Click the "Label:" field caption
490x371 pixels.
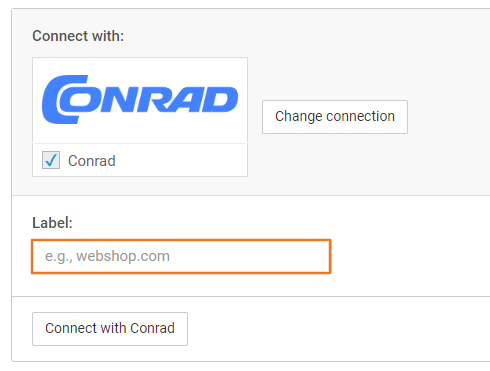click(x=52, y=223)
